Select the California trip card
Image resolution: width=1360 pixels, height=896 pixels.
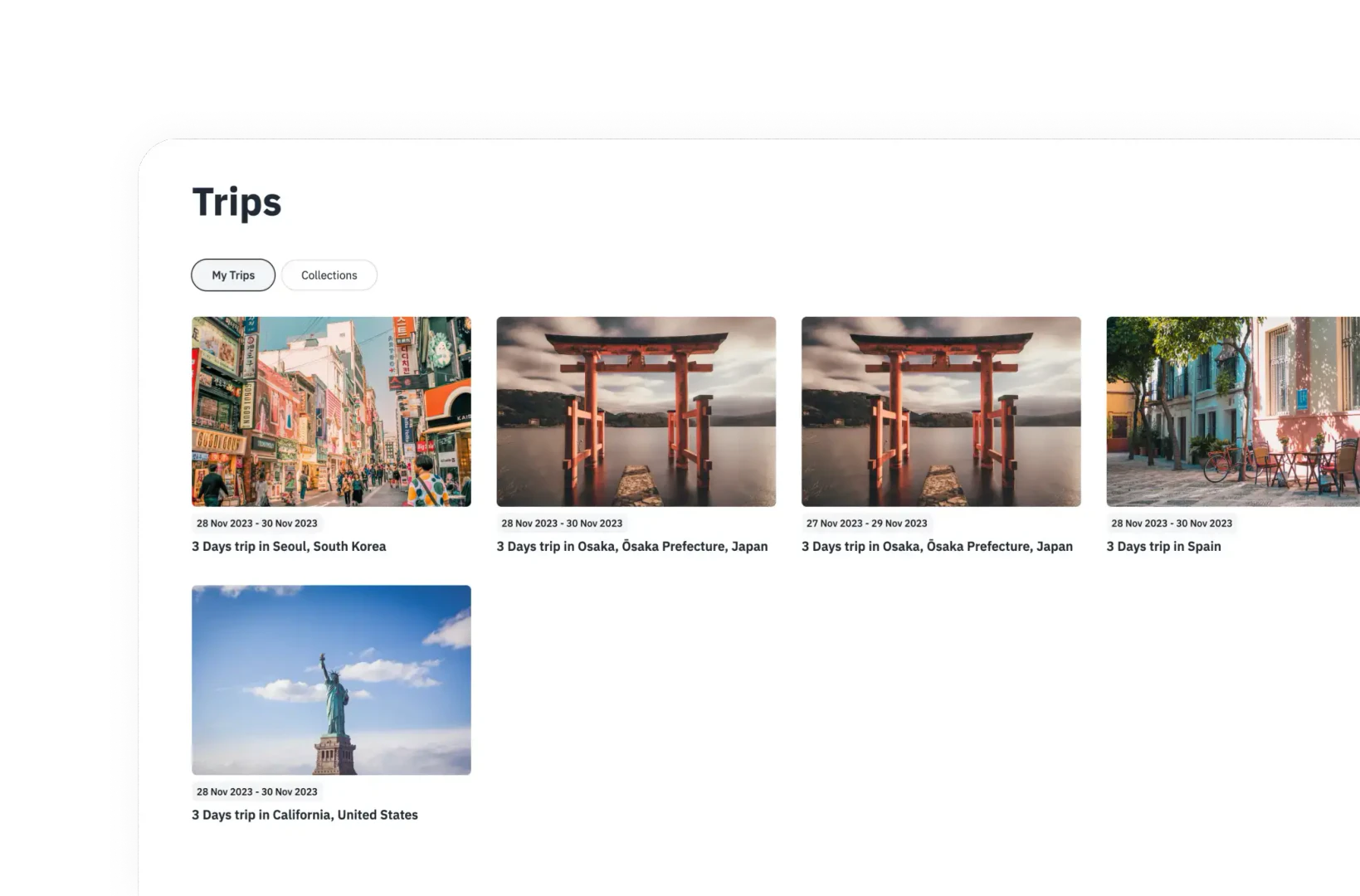tap(331, 701)
